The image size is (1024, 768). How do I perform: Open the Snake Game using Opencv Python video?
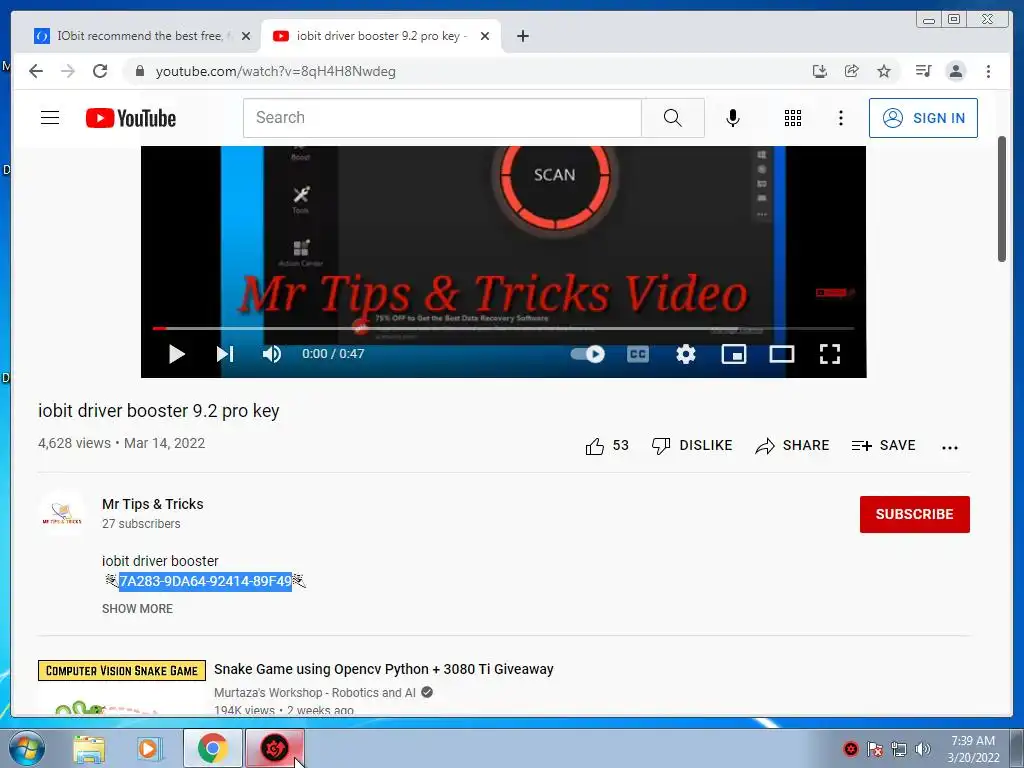point(384,669)
